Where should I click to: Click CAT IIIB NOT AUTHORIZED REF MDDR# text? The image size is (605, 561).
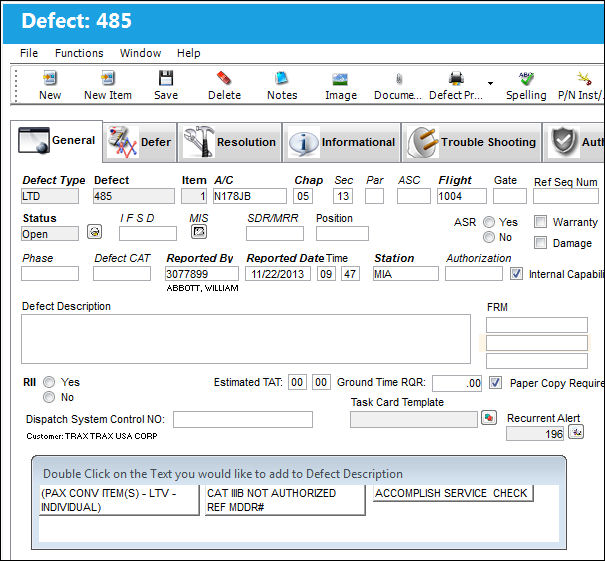(x=285, y=500)
